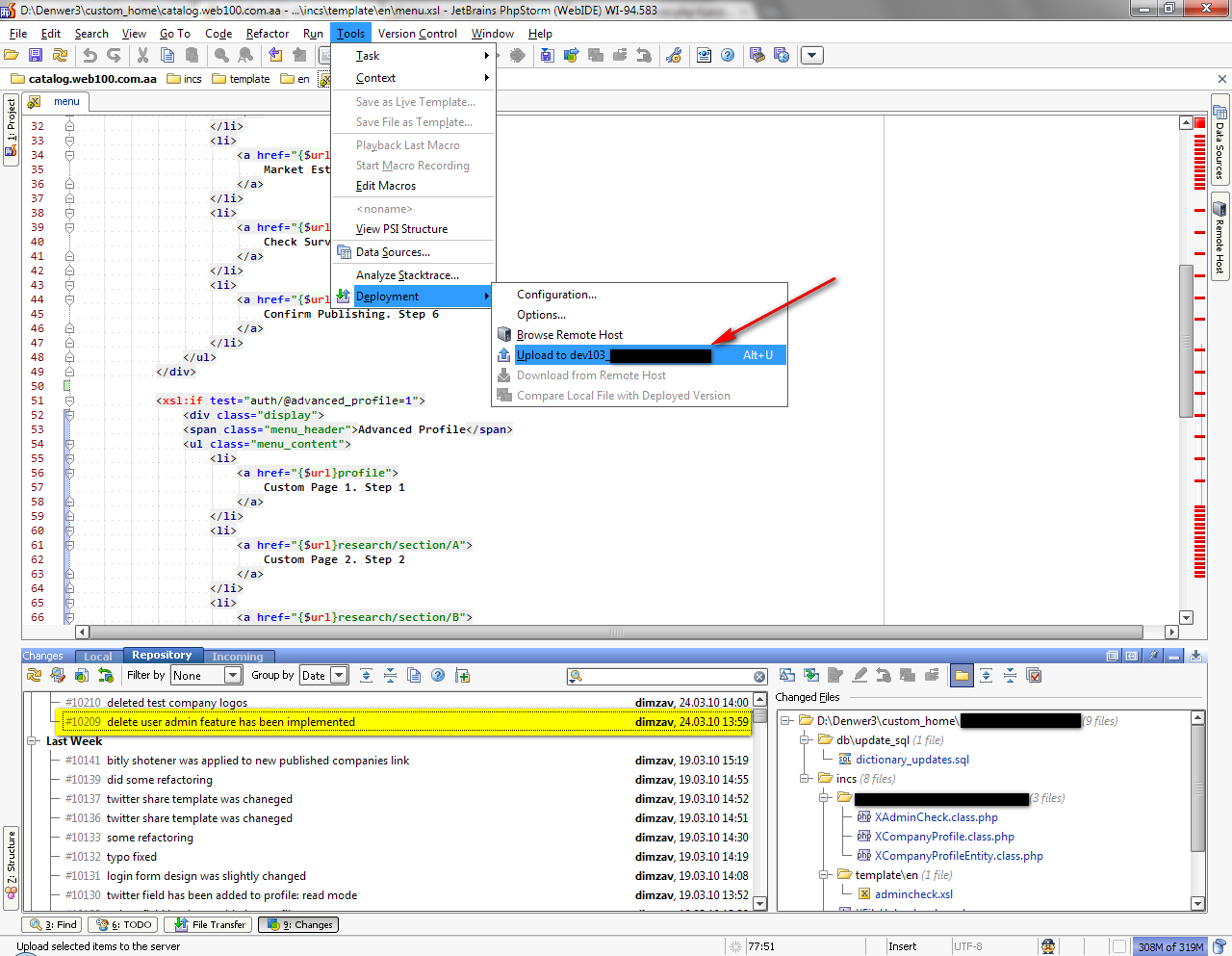Click Configuration... in Deployment submenu

(640, 295)
